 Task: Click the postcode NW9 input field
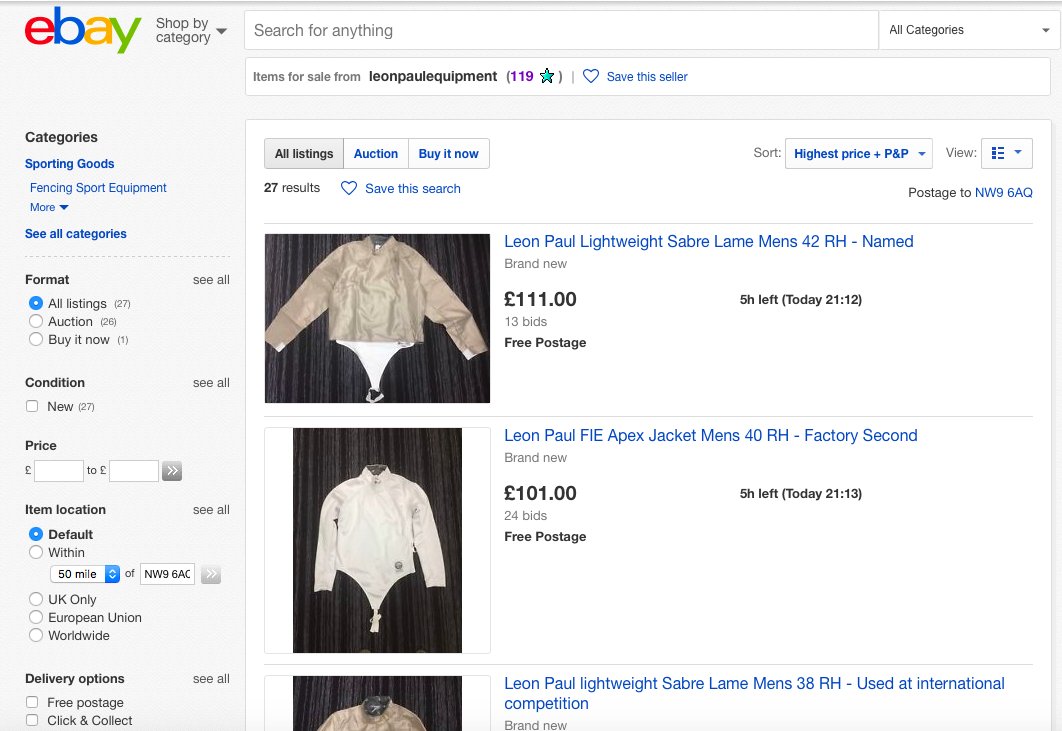click(167, 574)
